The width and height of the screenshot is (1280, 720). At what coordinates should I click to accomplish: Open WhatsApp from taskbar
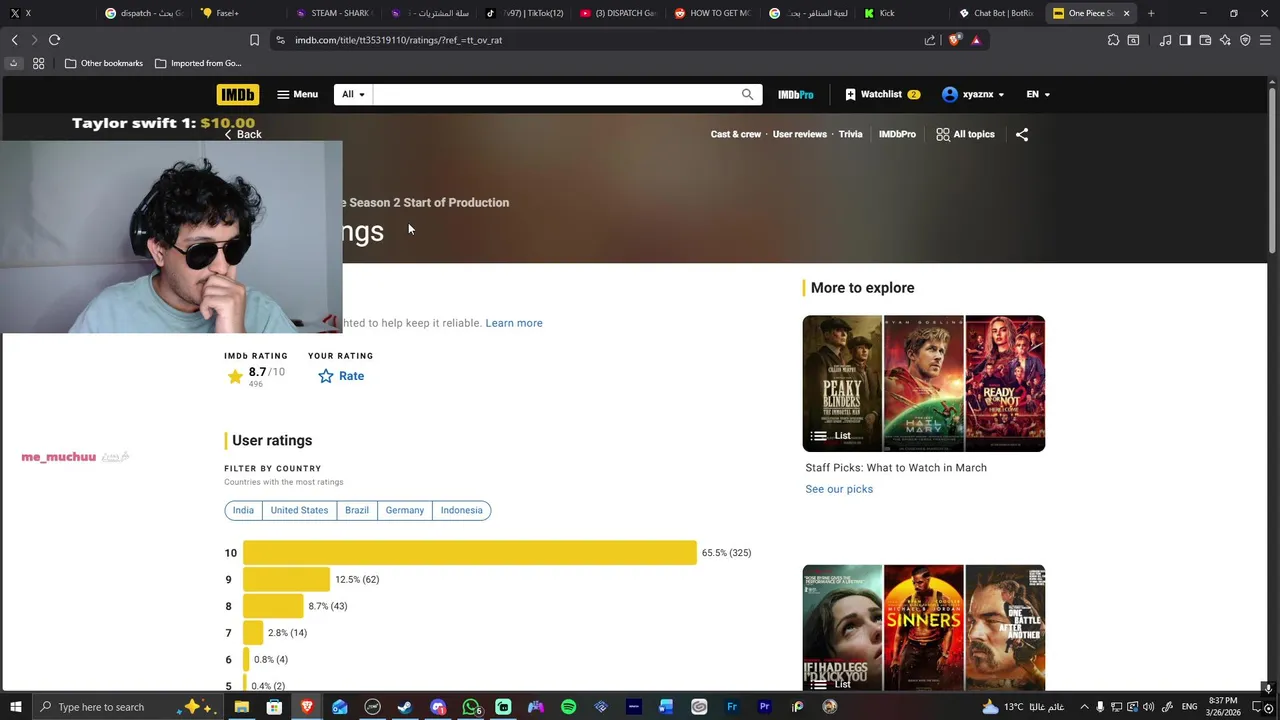coord(471,707)
